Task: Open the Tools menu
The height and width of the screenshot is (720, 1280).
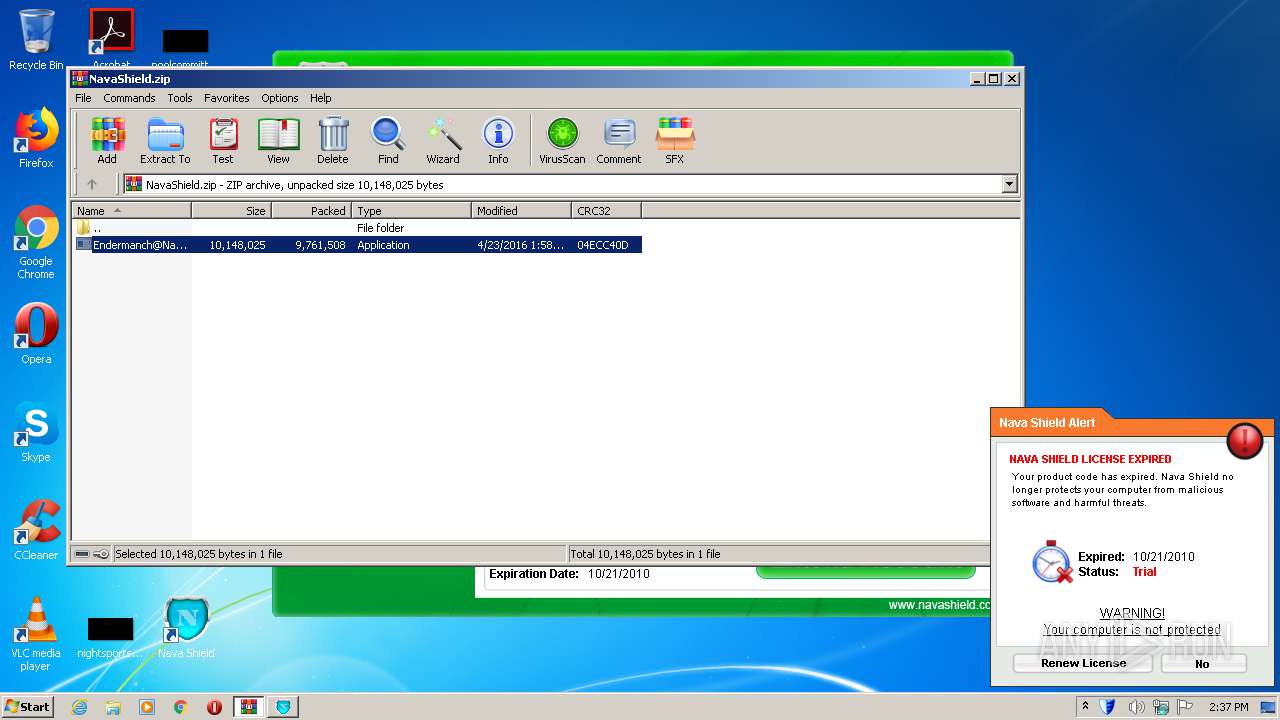Action: pos(180,98)
